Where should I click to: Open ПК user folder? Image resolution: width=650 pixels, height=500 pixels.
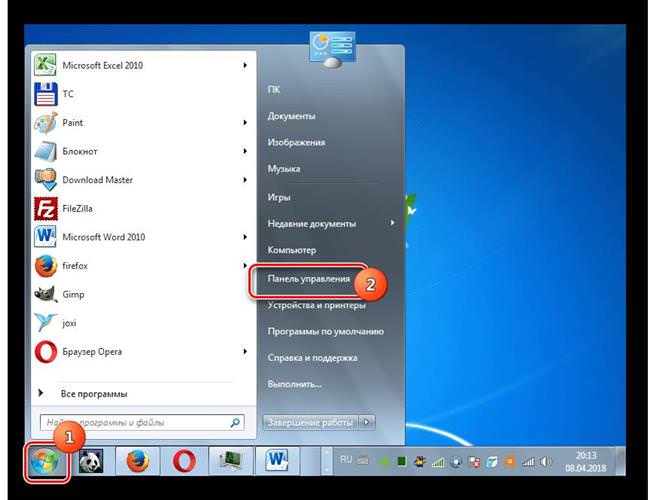[274, 90]
